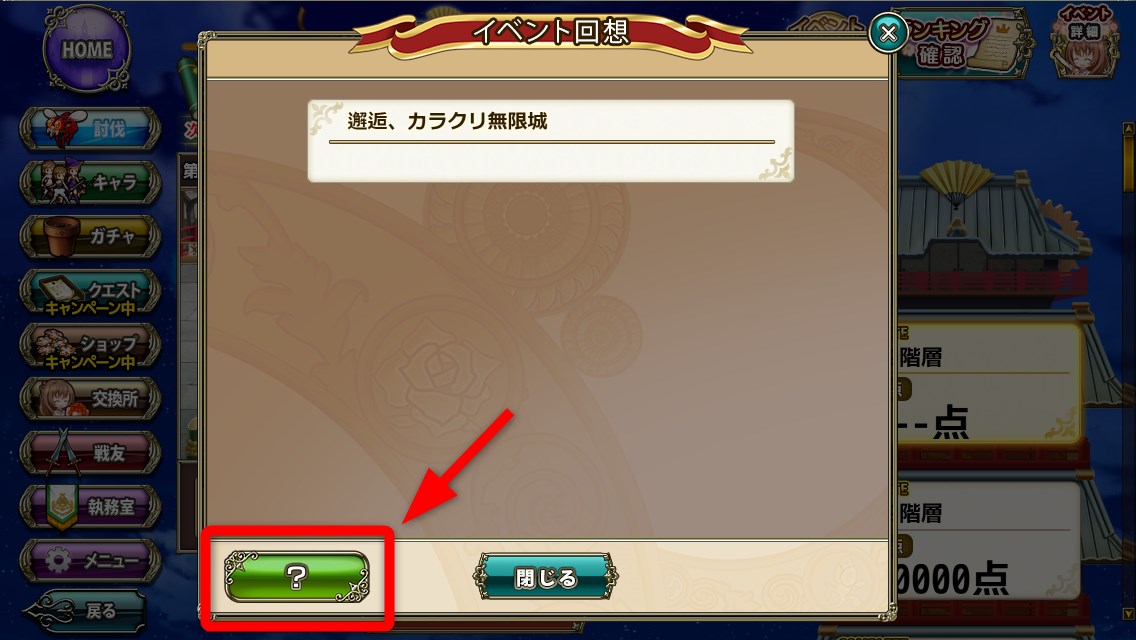Open the メニュー gear menu

tap(90, 560)
